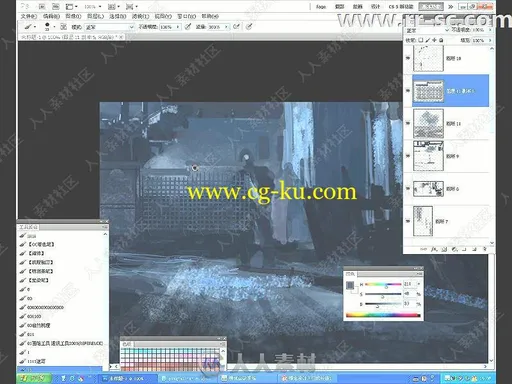Open the 滤镜 menu

point(140,16)
